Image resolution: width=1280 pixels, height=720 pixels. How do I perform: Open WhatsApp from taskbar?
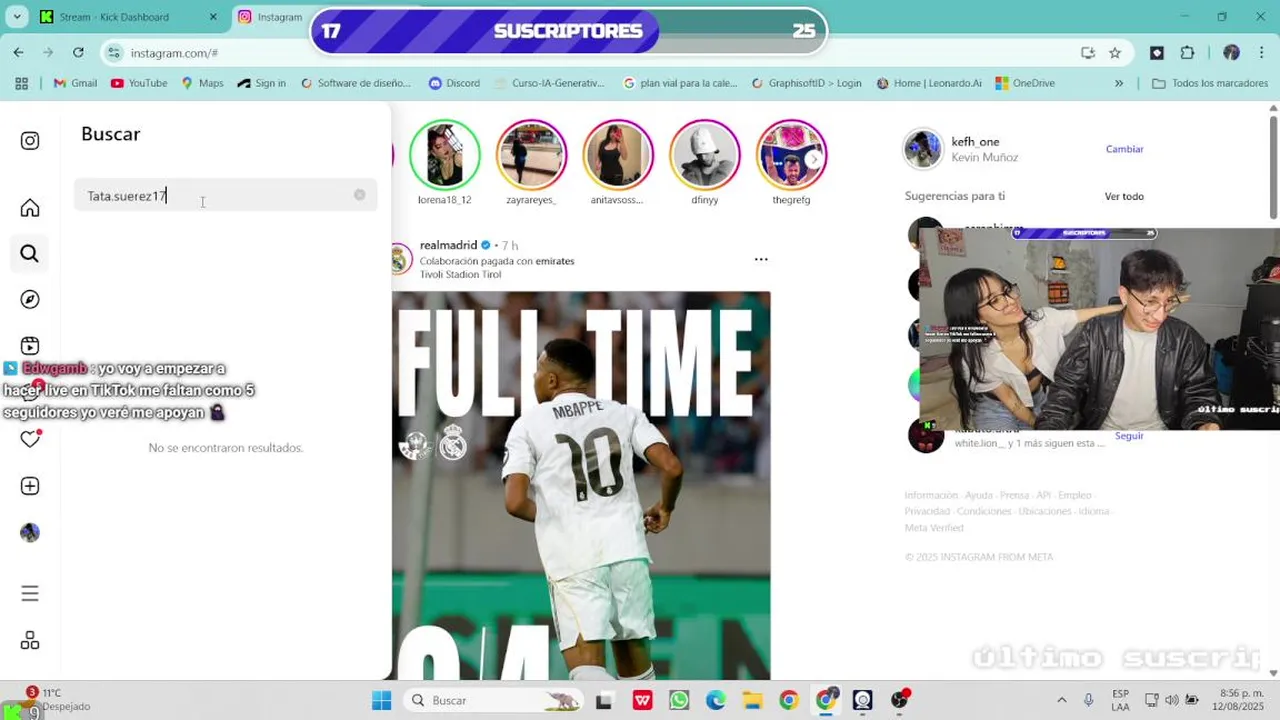pyautogui.click(x=679, y=700)
